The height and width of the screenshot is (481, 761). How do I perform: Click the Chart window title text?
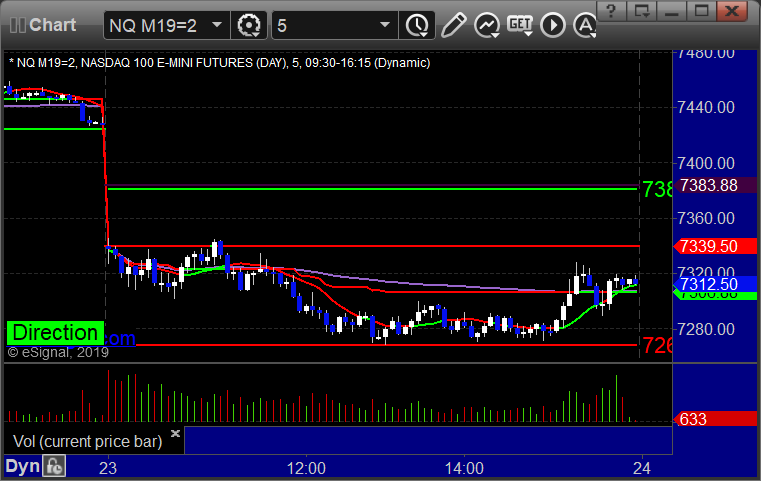[52, 25]
